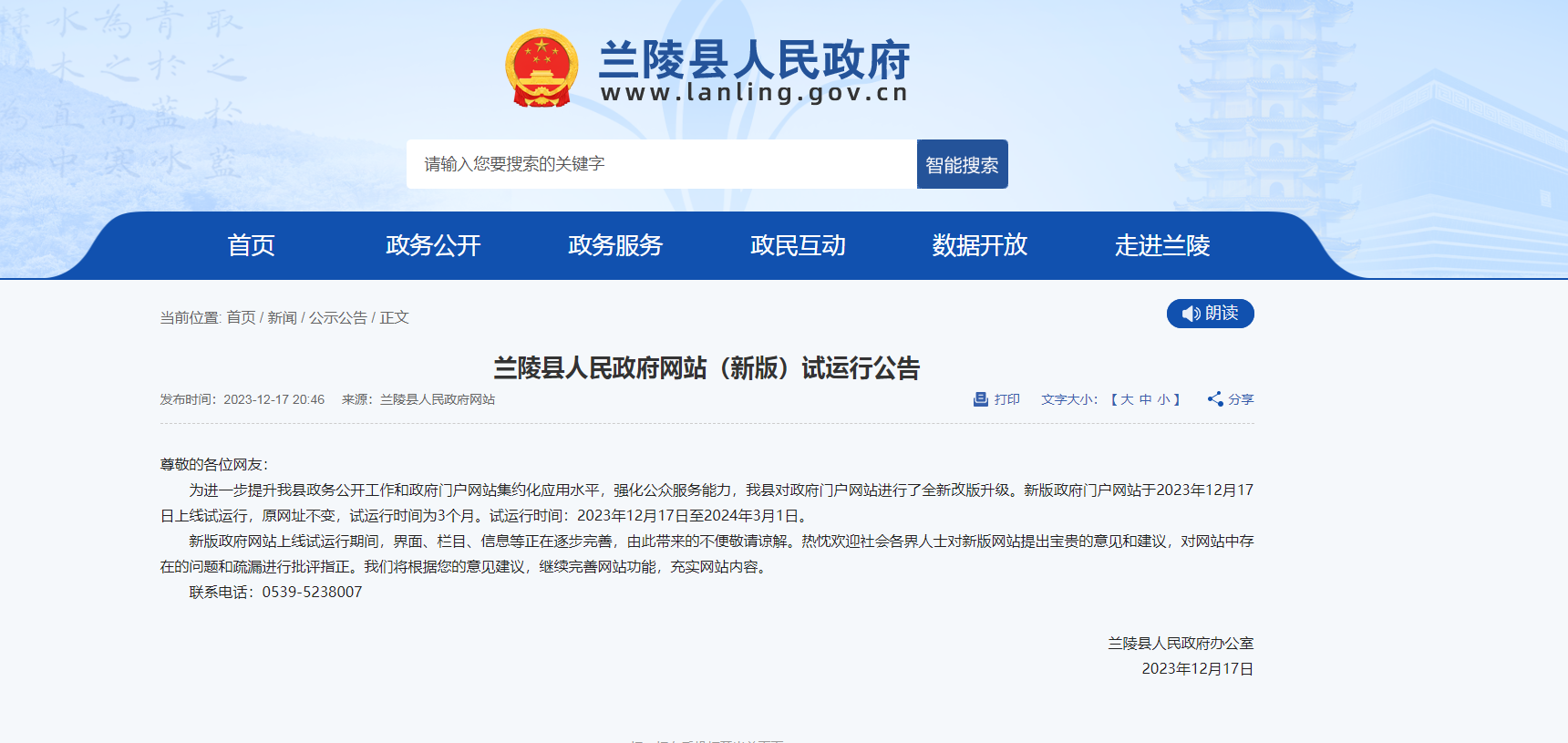Go to 首页 in the breadcrumb
The width and height of the screenshot is (1568, 743).
point(241,317)
